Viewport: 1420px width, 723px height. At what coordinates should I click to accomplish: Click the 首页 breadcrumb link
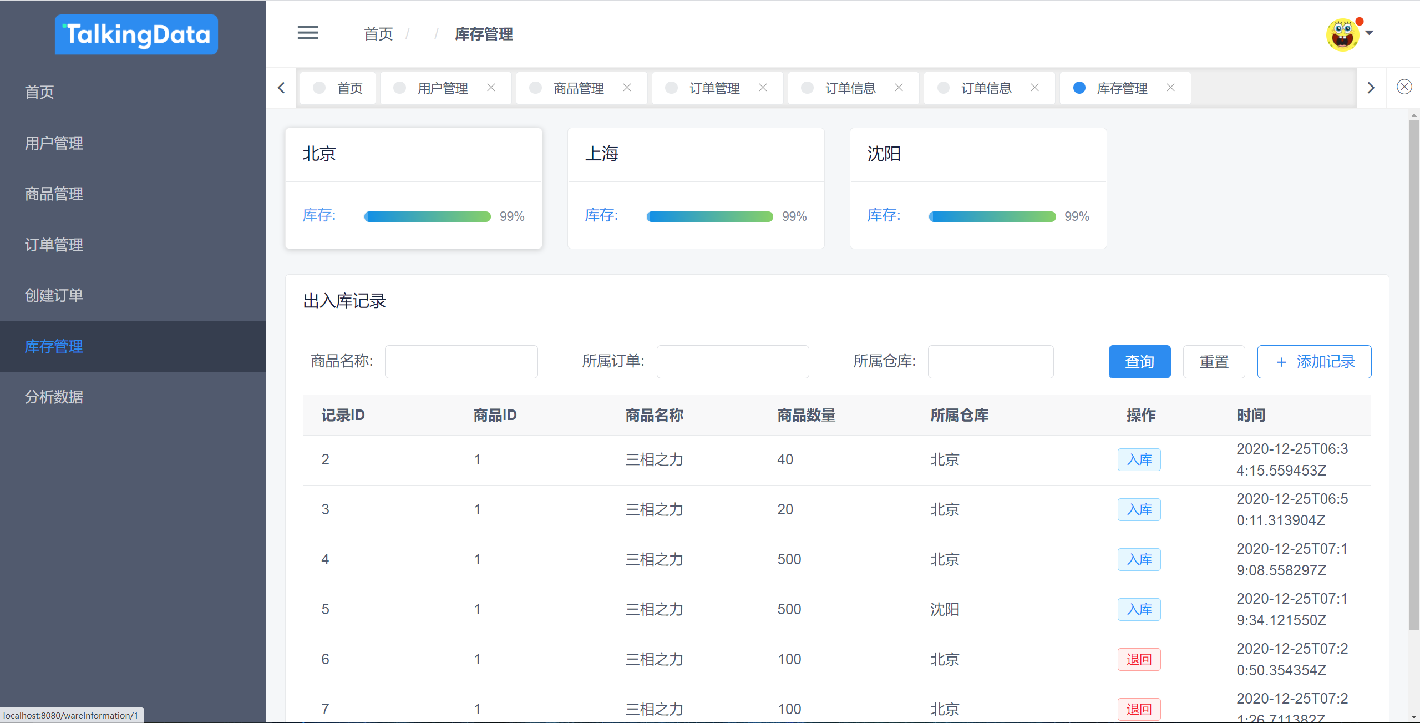[x=378, y=34]
